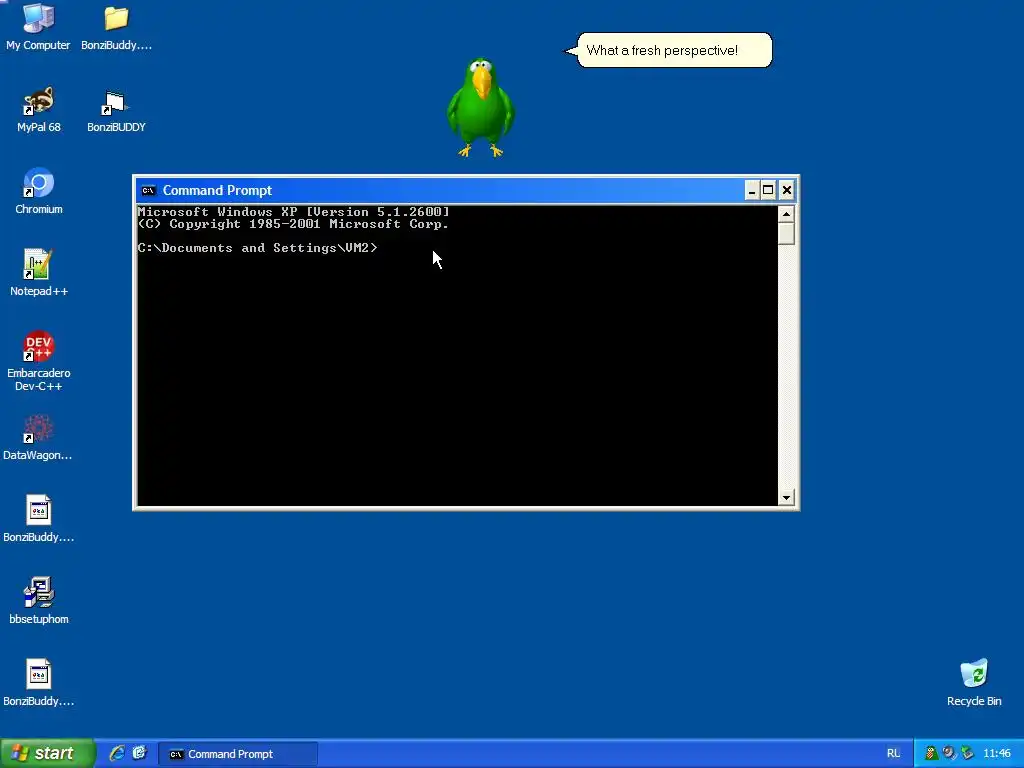This screenshot has height=768, width=1024.
Task: Click the Command Prompt scrollbar thumb
Action: click(x=786, y=234)
